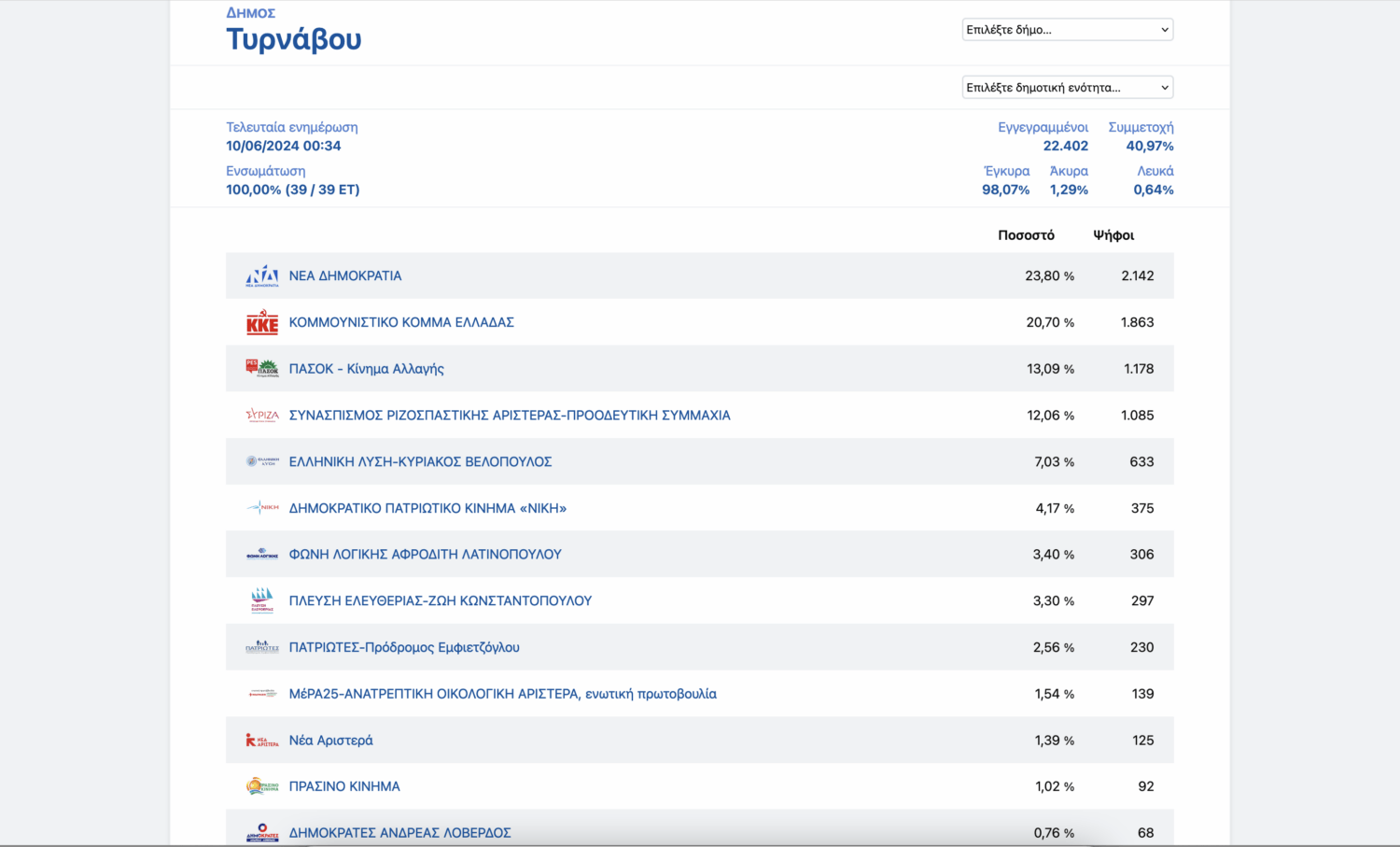
Task: Click the '1.085' votes cell
Action: pyautogui.click(x=1138, y=415)
